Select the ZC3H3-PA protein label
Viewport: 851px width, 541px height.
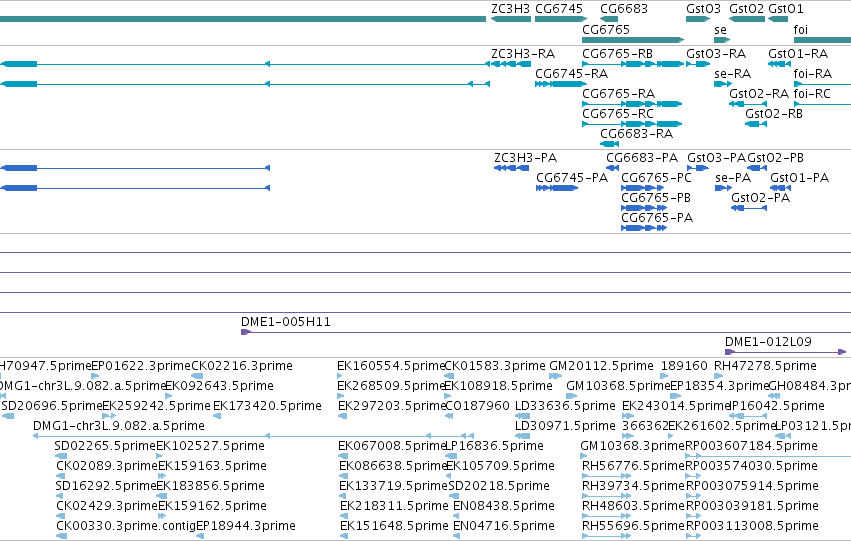[525, 158]
